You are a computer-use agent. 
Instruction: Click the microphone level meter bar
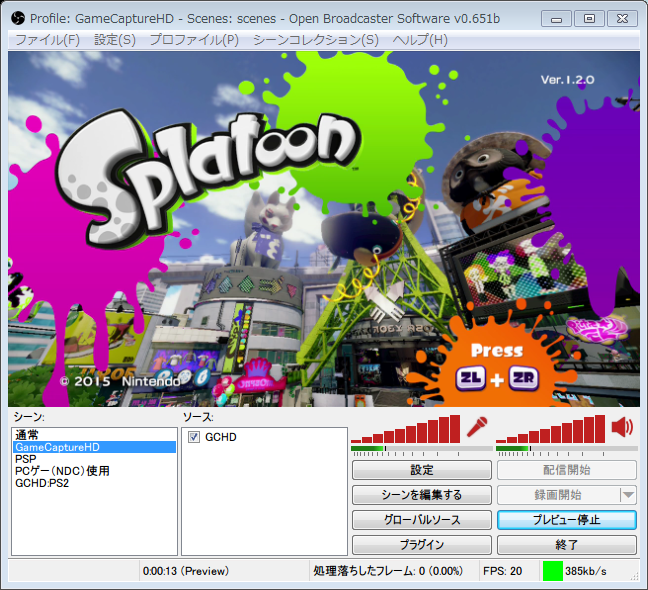pos(422,449)
